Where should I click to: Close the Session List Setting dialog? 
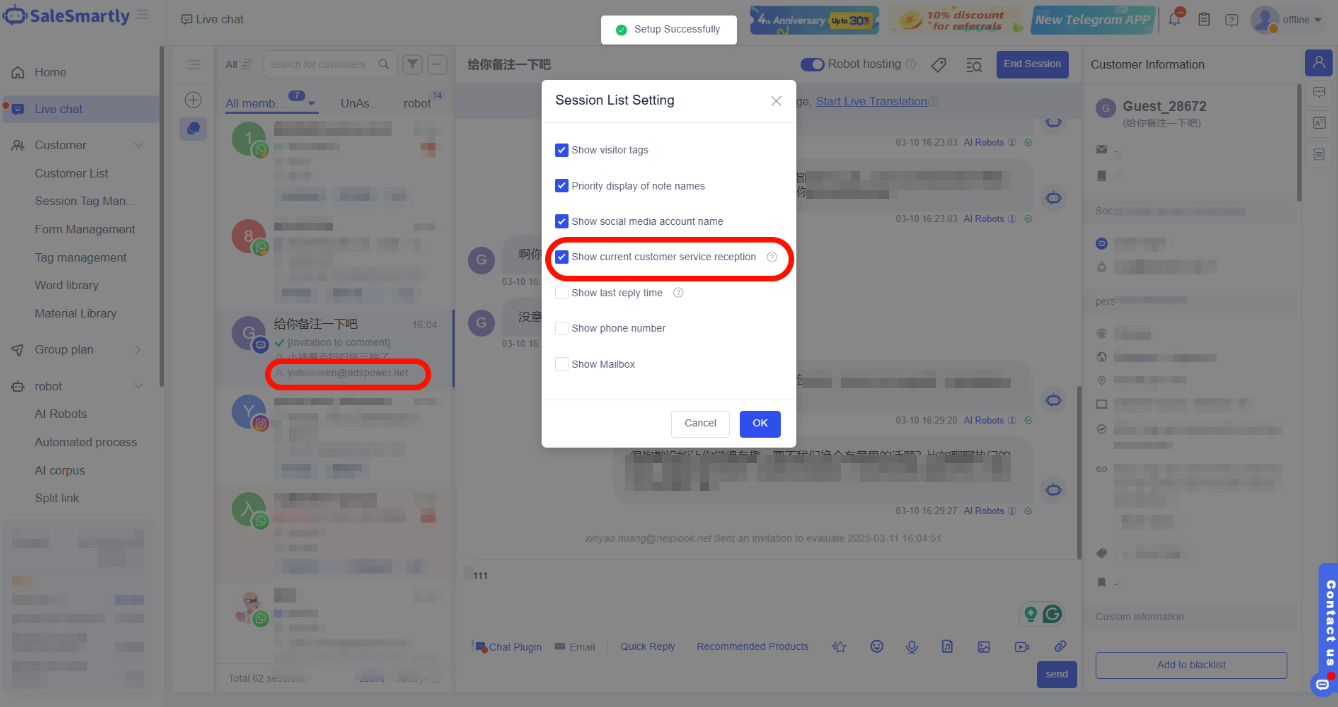pyautogui.click(x=776, y=101)
